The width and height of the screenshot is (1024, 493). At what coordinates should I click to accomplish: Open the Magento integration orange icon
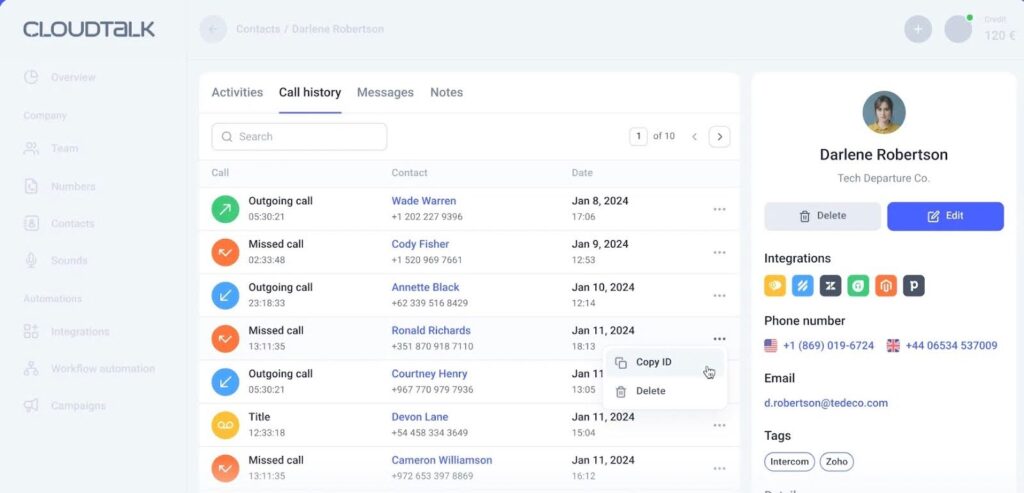tap(885, 286)
